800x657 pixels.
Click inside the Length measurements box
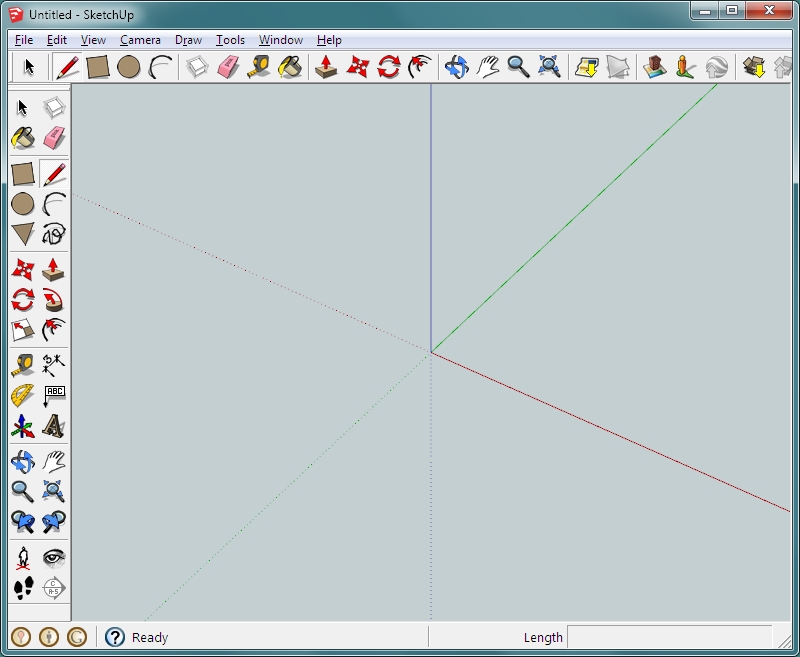pyautogui.click(x=669, y=637)
